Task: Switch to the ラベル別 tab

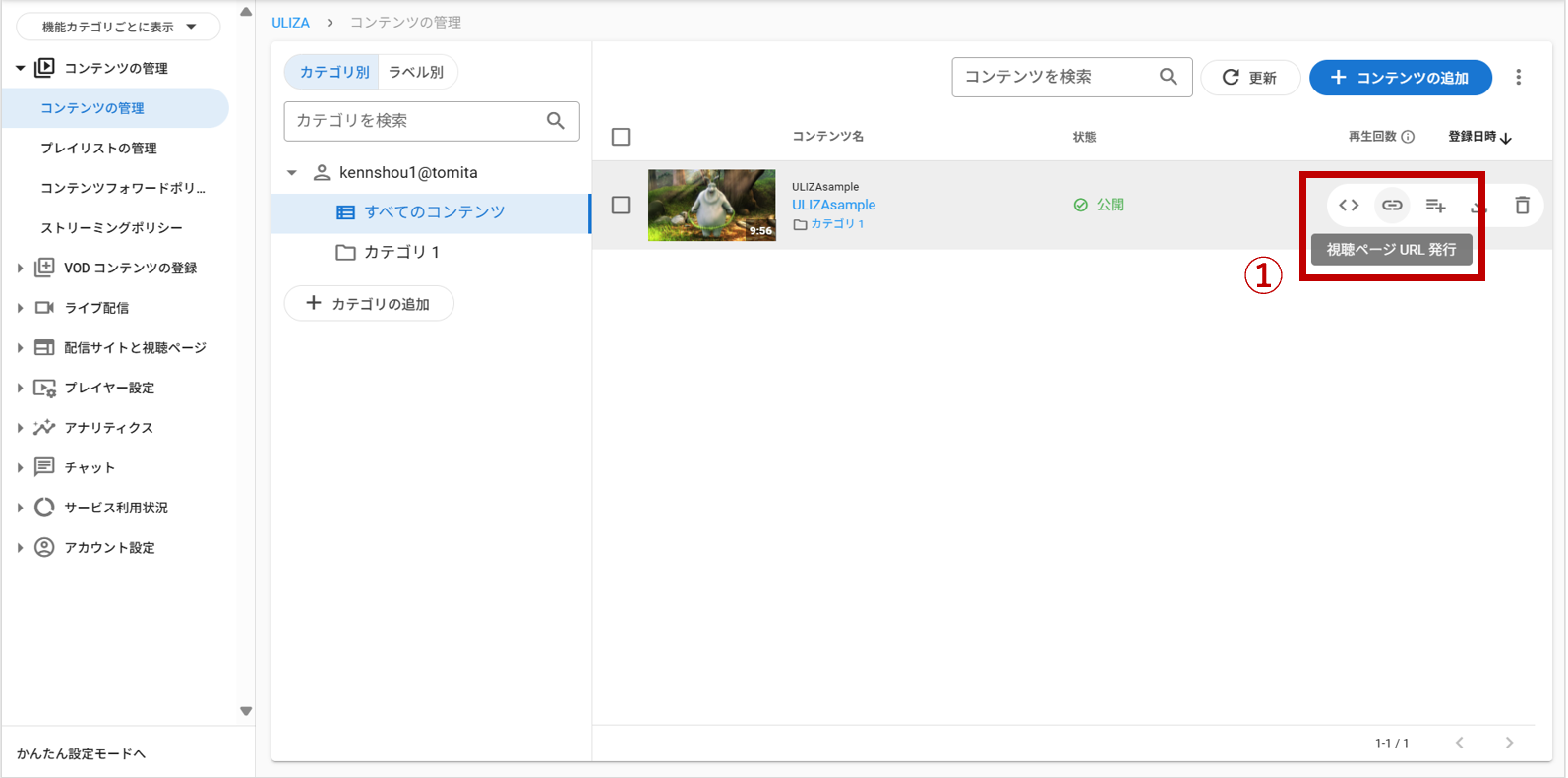Action: point(416,72)
